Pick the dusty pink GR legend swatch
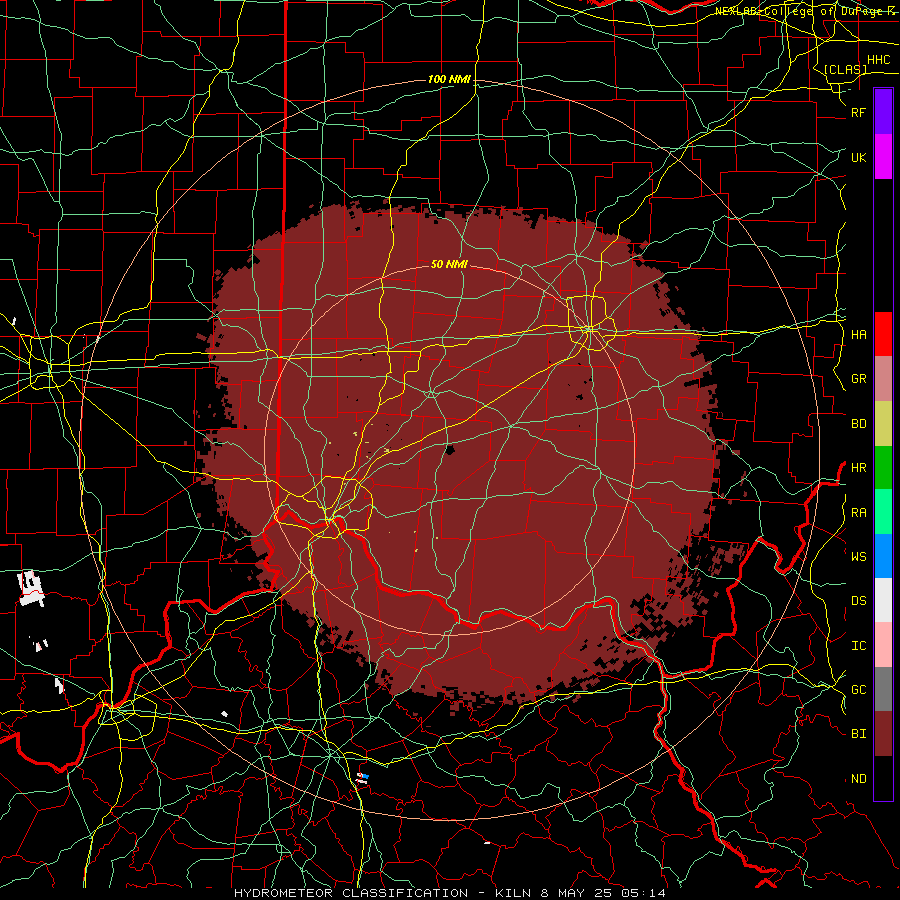This screenshot has height=900, width=900. 883,379
